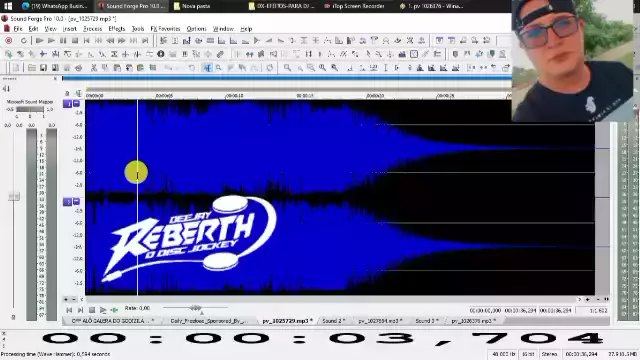640x360 pixels.
Task: Toggle the highlighted Edit tool button
Action: [207, 68]
